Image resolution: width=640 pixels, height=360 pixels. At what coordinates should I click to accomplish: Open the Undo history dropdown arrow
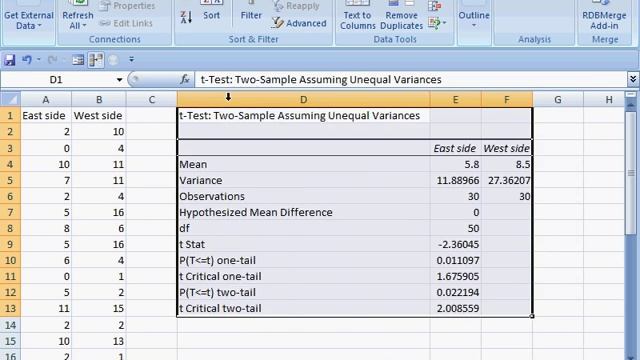point(39,60)
